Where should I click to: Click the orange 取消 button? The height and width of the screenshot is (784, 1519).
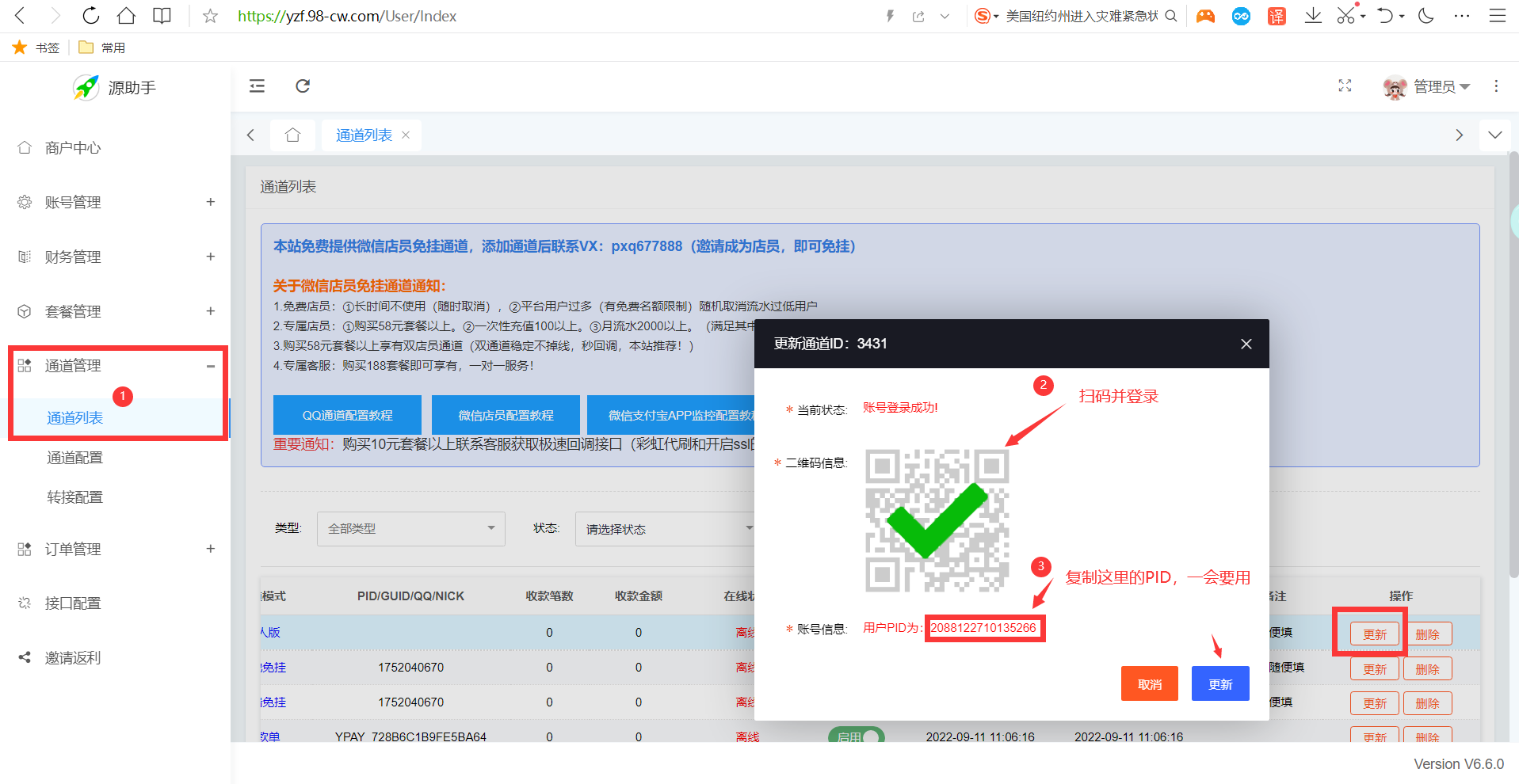coord(1150,683)
